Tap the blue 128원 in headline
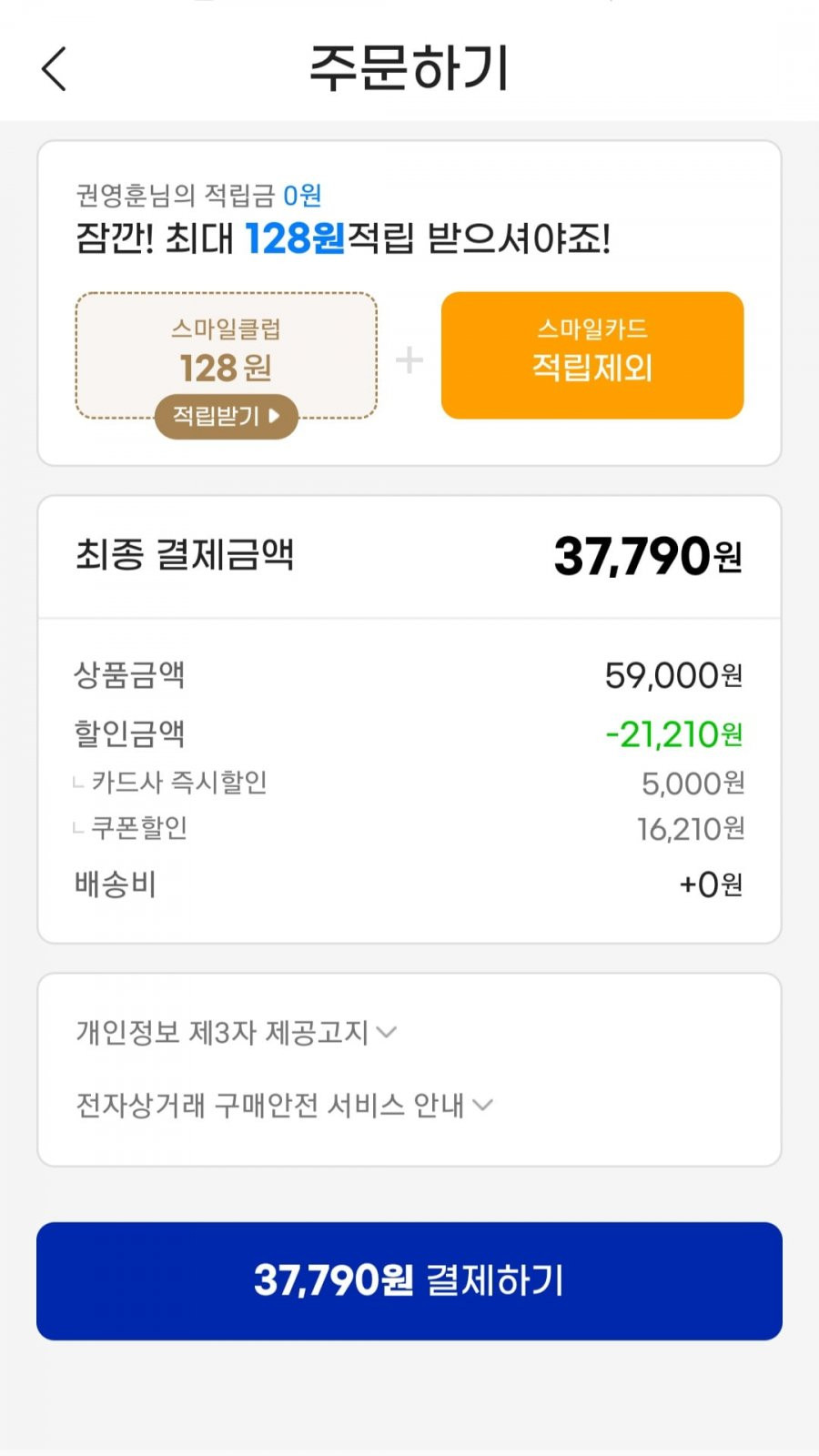 tap(295, 238)
